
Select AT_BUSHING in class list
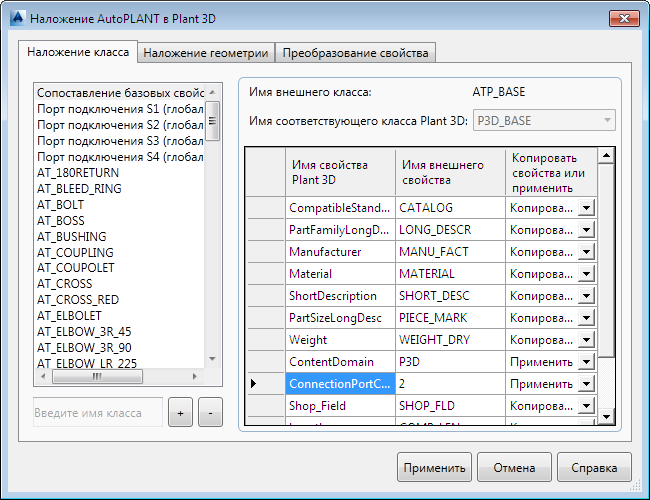pyautogui.click(x=120, y=236)
